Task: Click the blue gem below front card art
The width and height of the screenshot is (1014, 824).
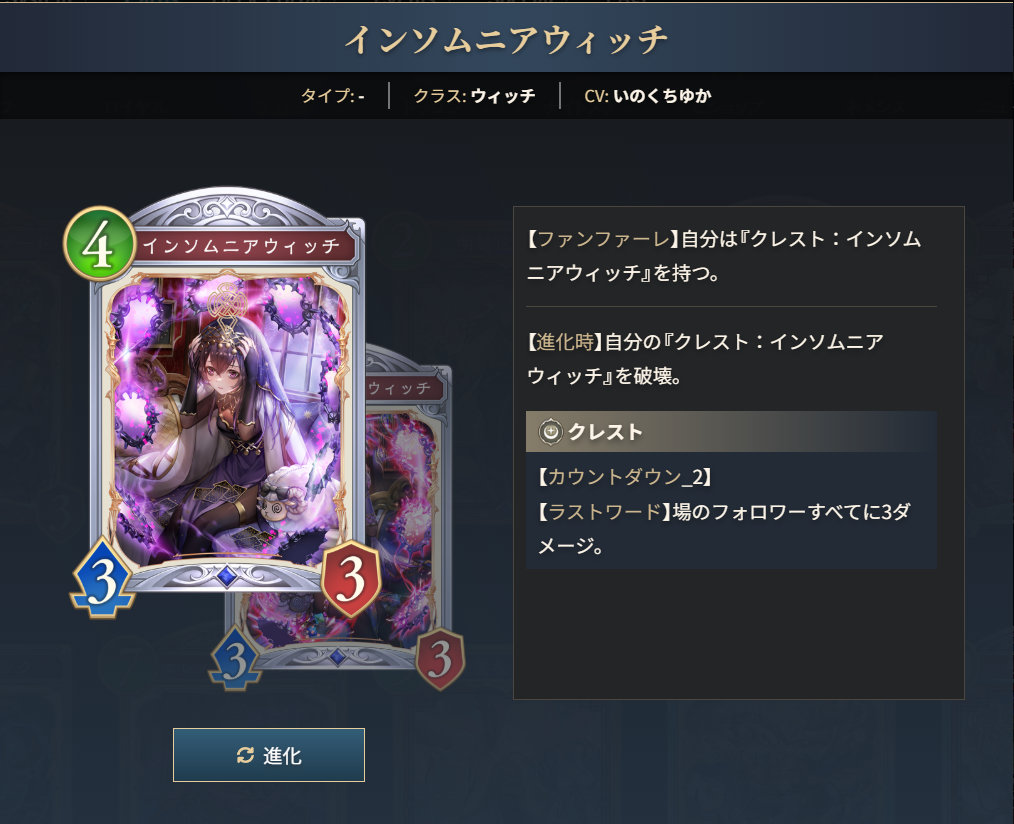Action: (x=226, y=575)
